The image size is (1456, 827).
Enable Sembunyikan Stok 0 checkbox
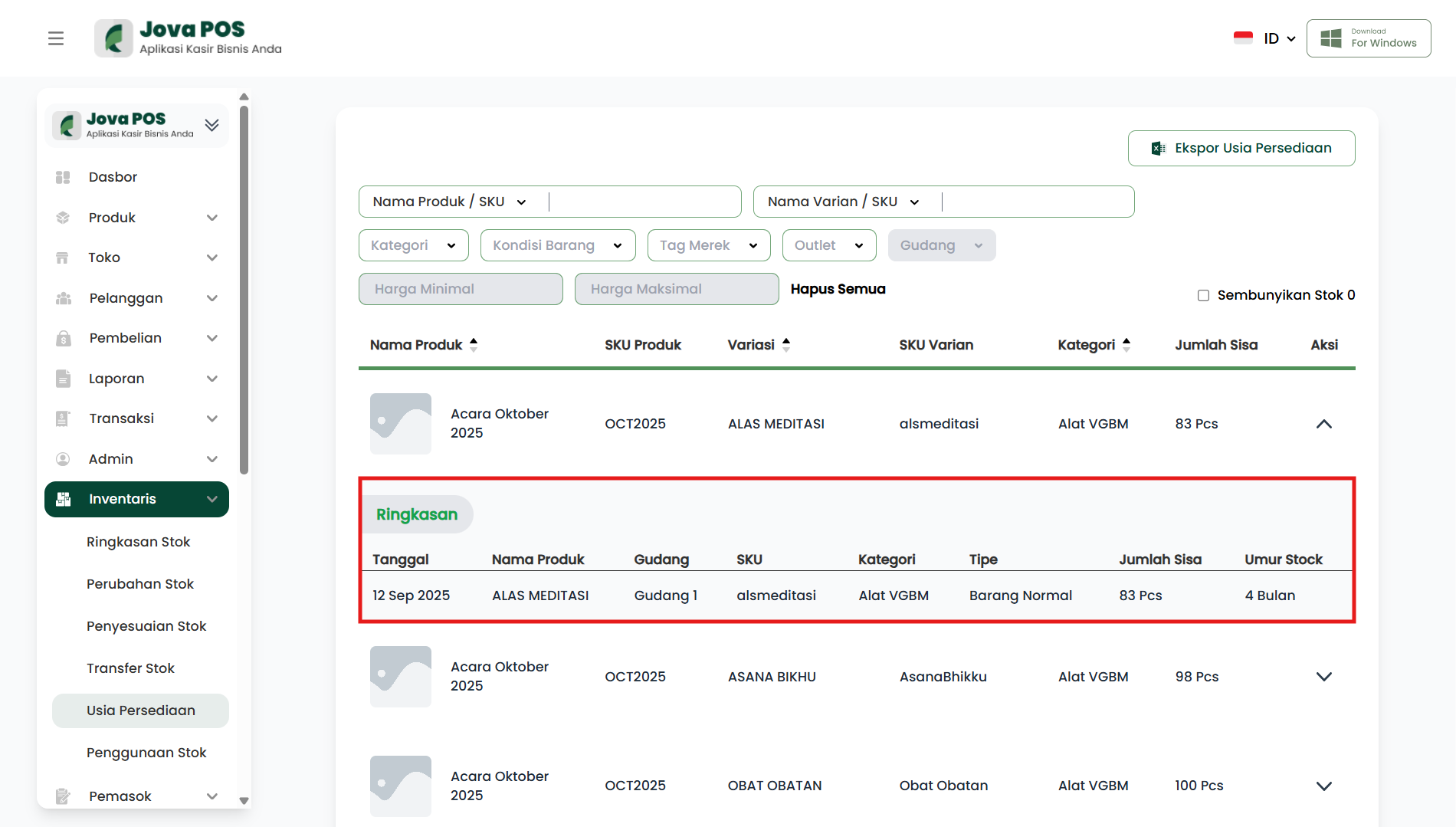click(x=1203, y=295)
